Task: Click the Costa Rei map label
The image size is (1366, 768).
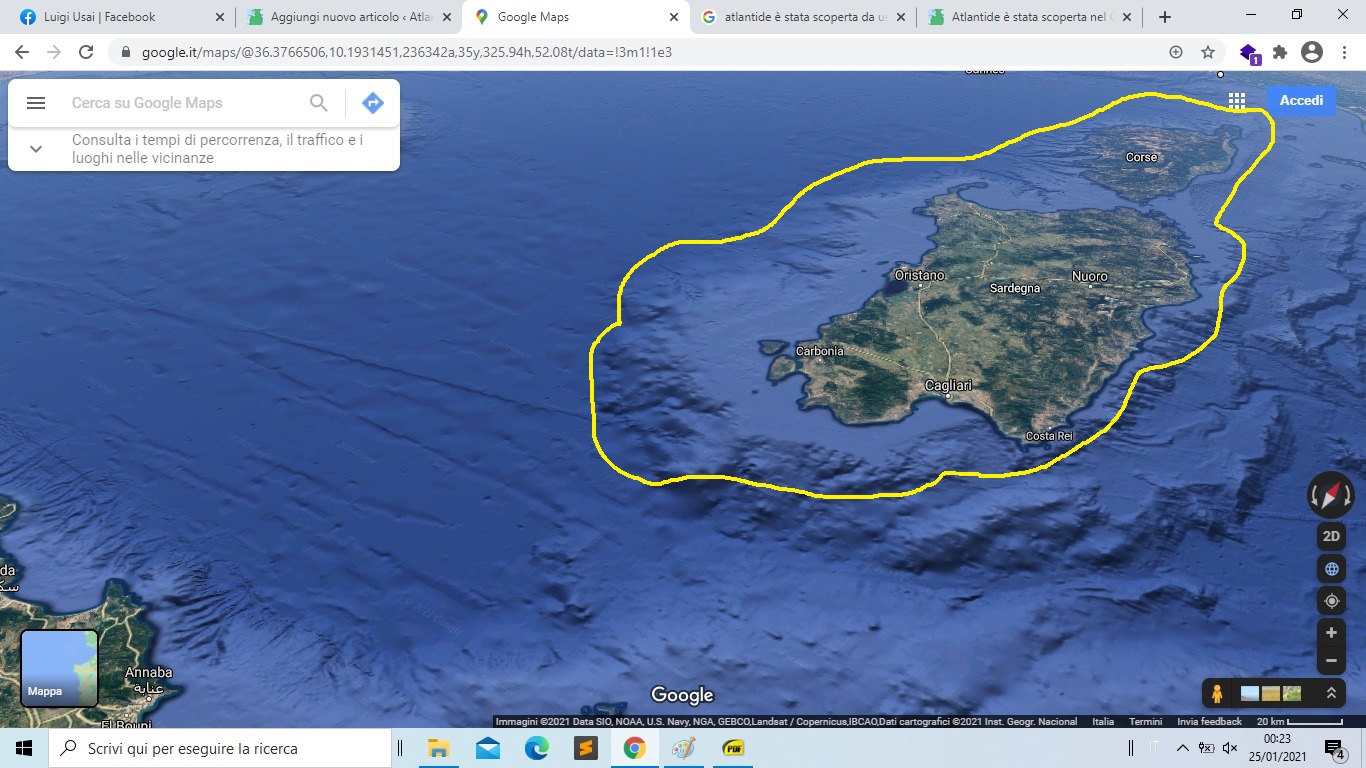Action: 1049,436
